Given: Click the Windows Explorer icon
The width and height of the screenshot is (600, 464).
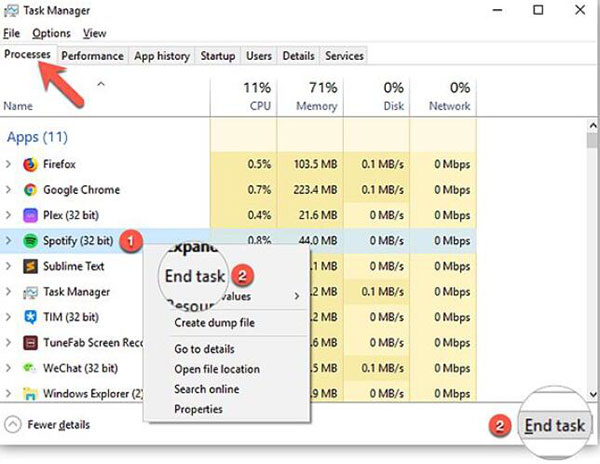Looking at the screenshot, I should pyautogui.click(x=29, y=394).
